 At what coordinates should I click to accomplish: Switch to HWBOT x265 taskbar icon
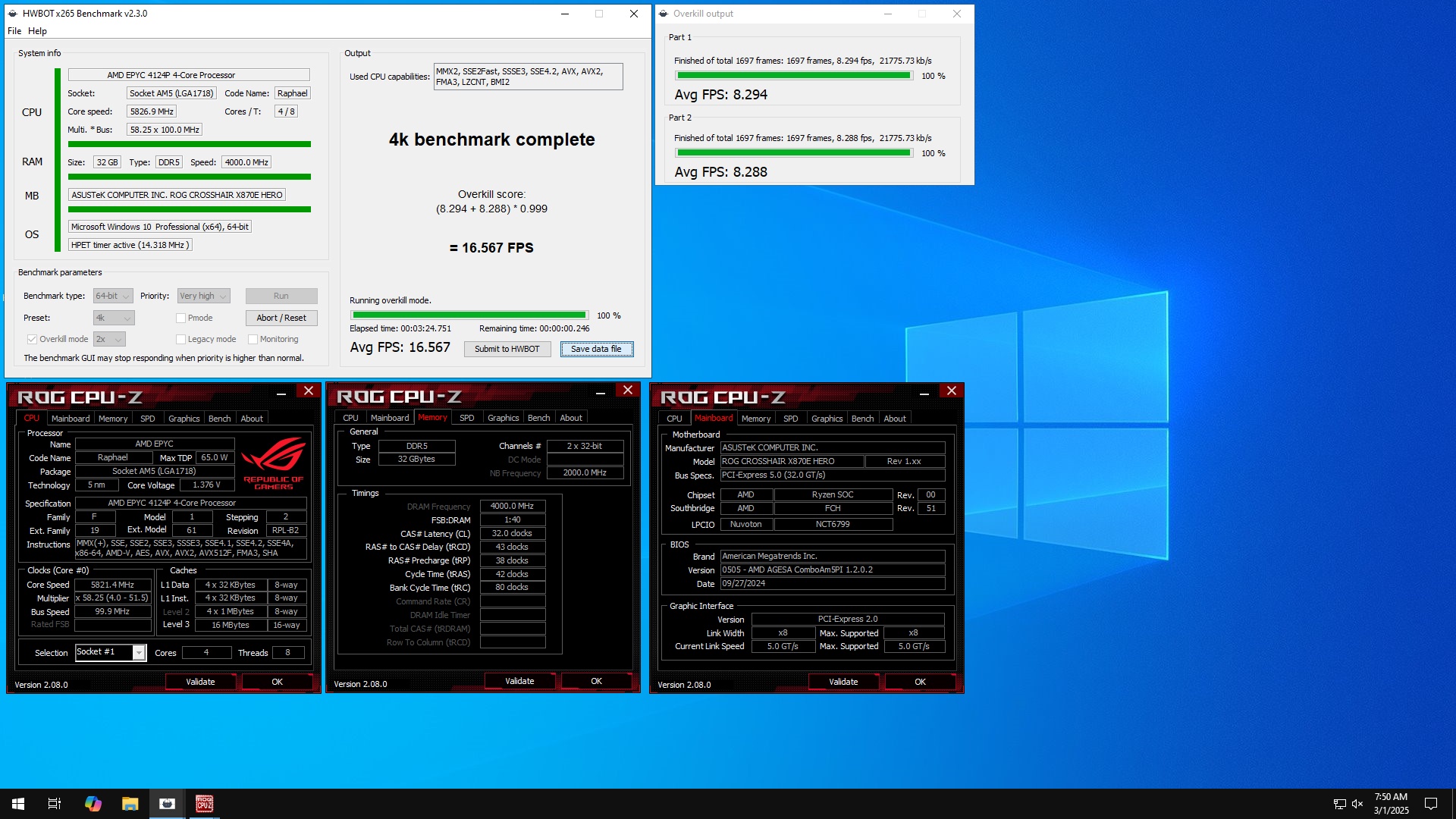(168, 804)
